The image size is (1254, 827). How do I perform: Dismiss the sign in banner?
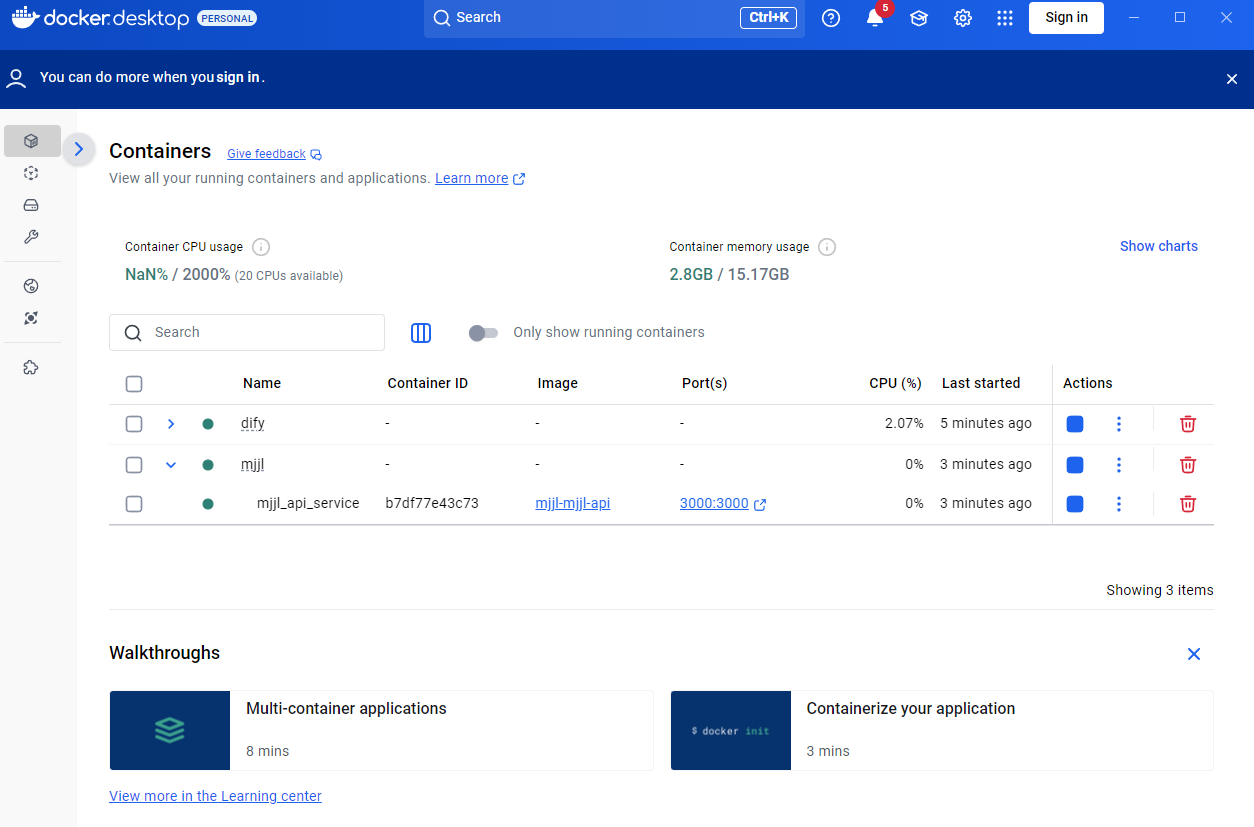point(1232,79)
